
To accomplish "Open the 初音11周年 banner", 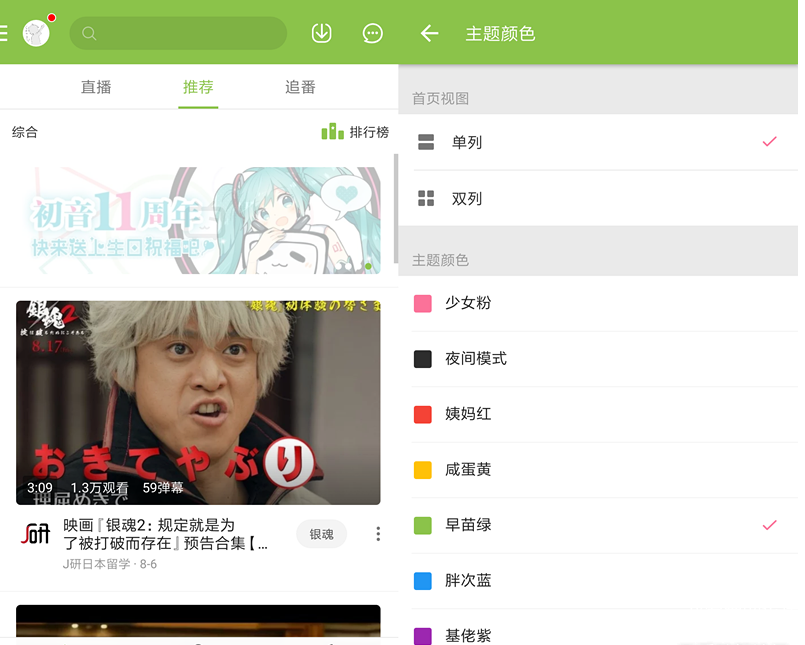I will [198, 220].
